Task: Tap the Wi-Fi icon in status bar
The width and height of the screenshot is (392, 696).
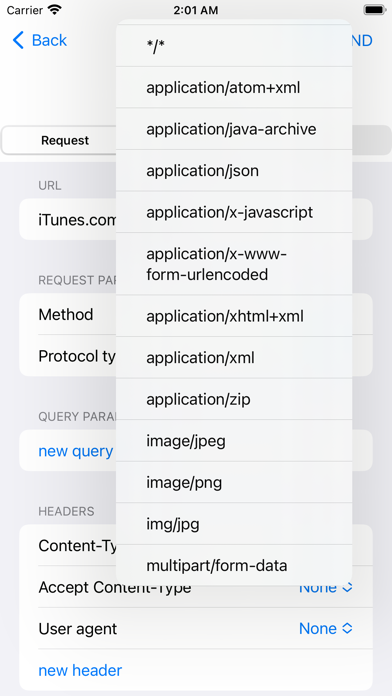Action: coord(55,10)
